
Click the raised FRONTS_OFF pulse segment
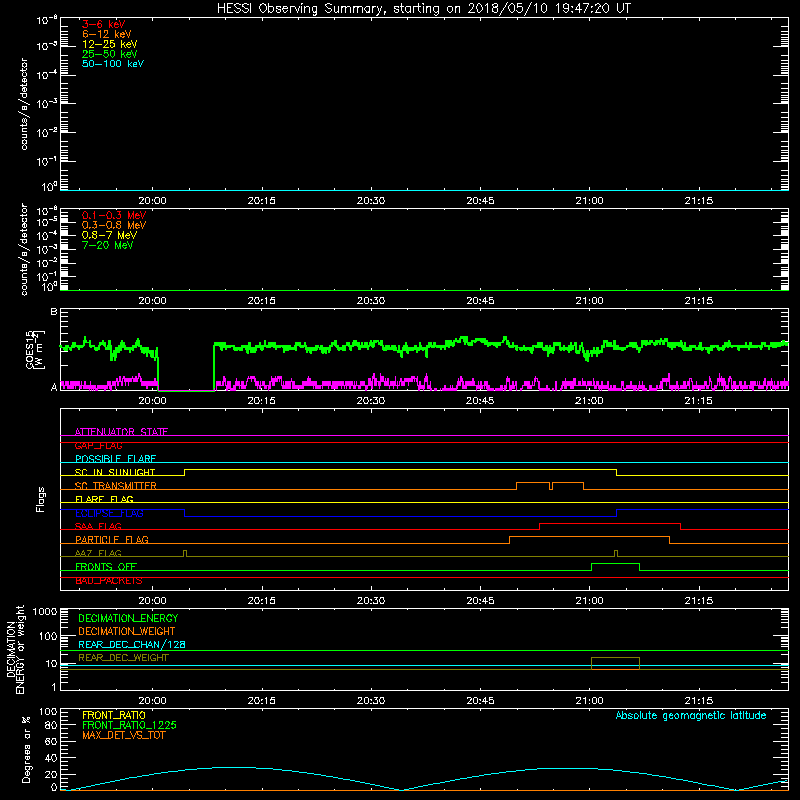615,564
